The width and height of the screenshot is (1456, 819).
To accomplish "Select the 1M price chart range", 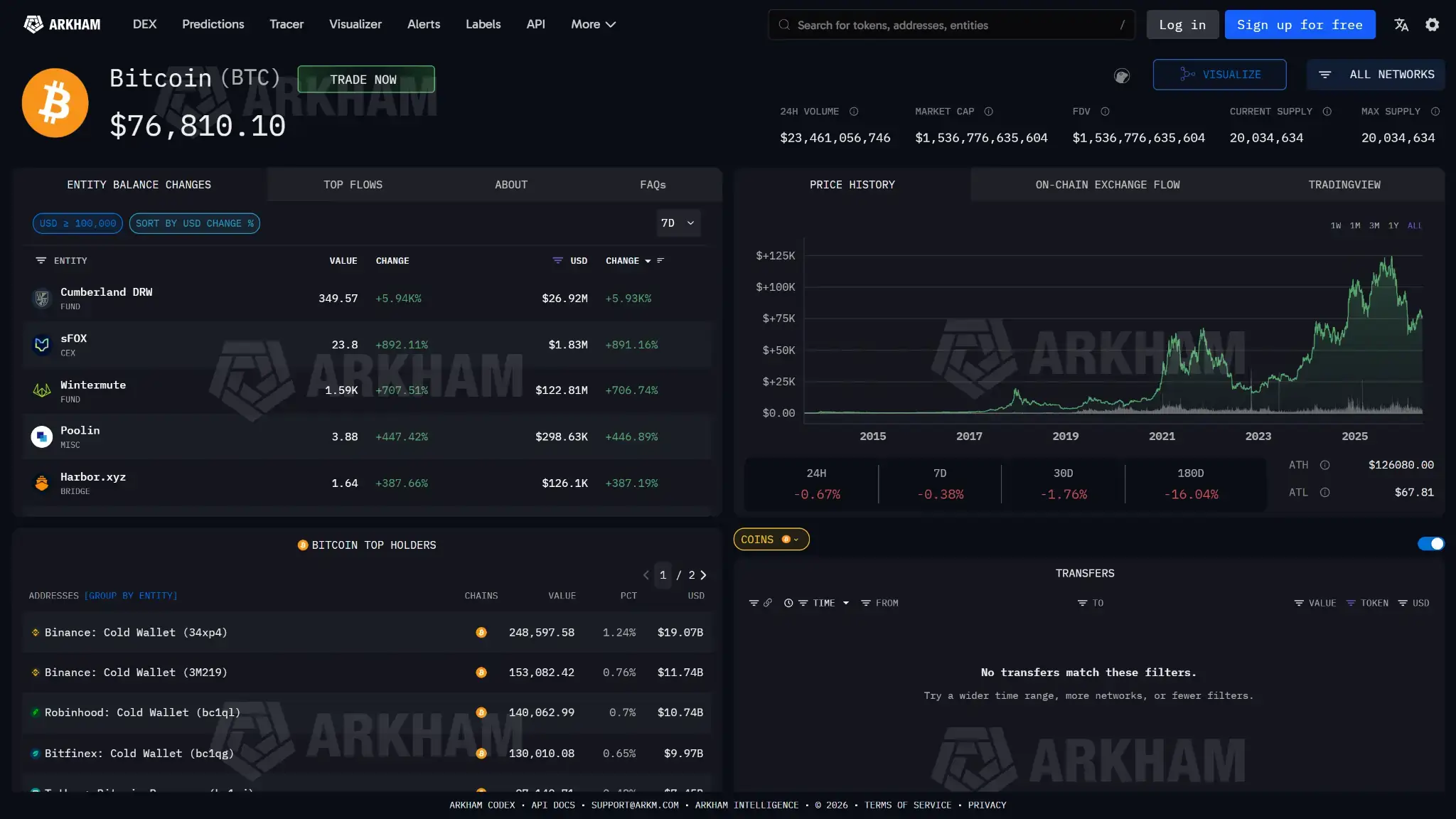I will [x=1355, y=225].
